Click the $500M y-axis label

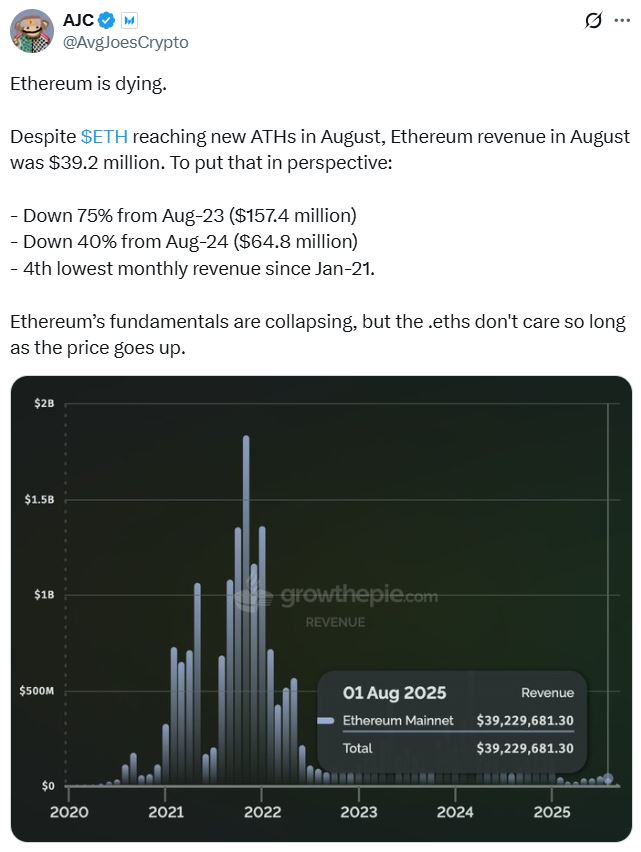[38, 691]
